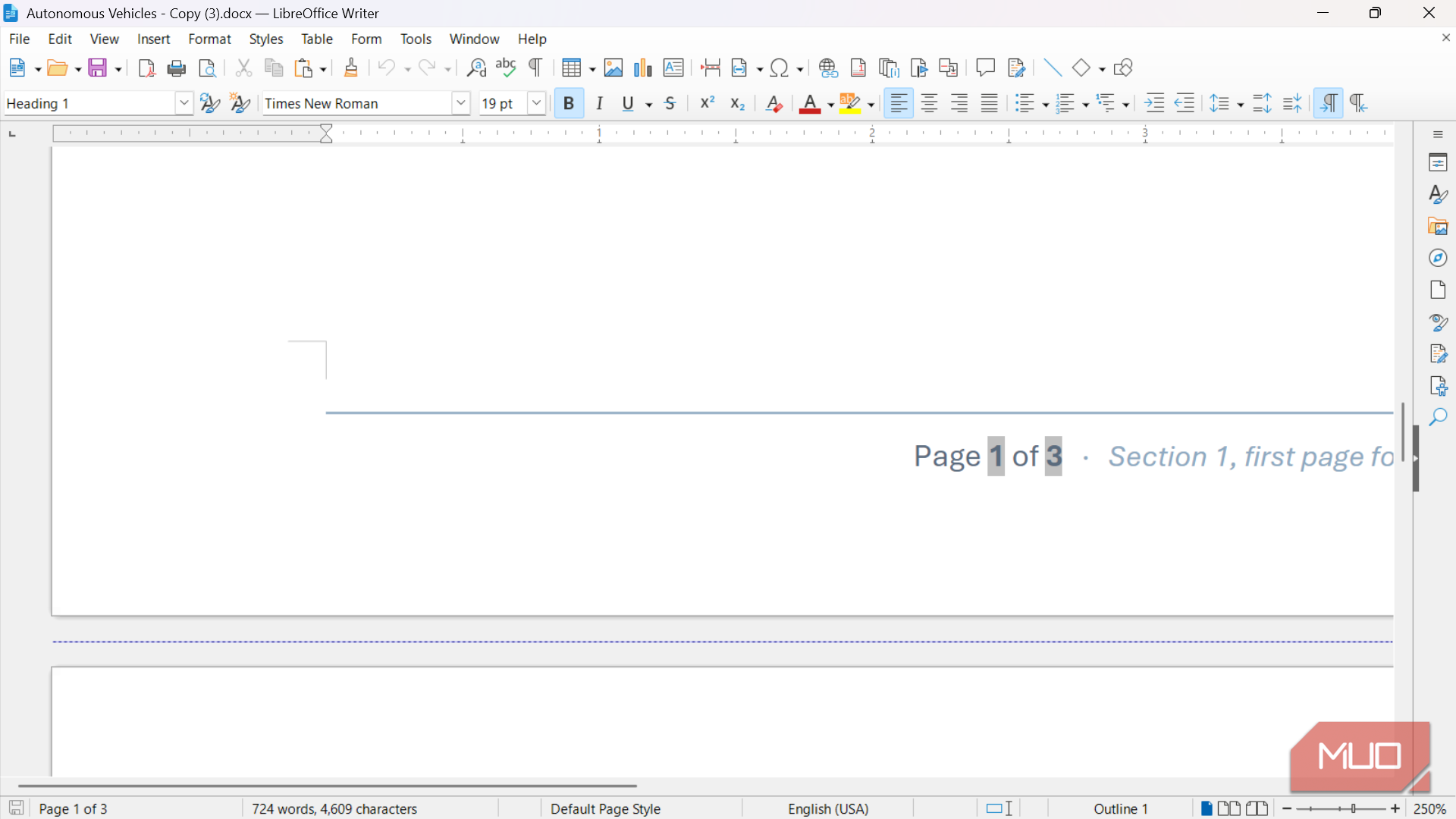This screenshot has height=819, width=1456.
Task: Click the red font color swatch
Action: click(811, 104)
